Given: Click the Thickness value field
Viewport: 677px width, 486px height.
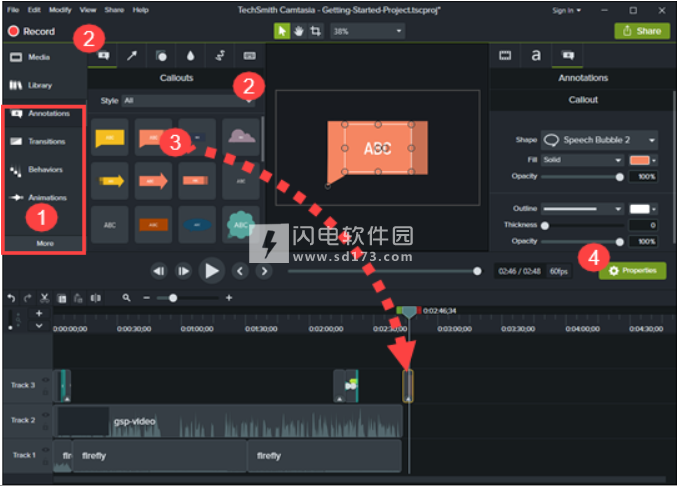Looking at the screenshot, I should click(643, 225).
